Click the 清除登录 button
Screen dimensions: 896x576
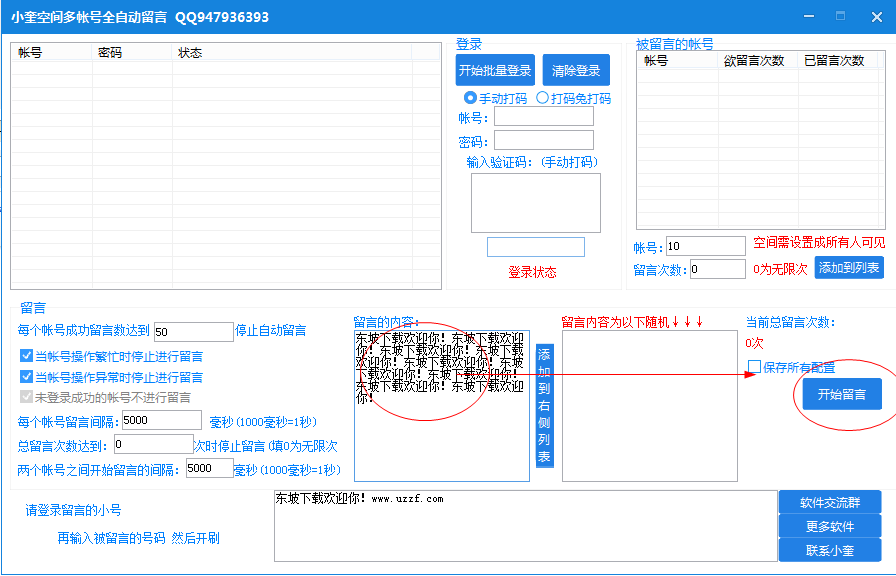click(x=576, y=70)
